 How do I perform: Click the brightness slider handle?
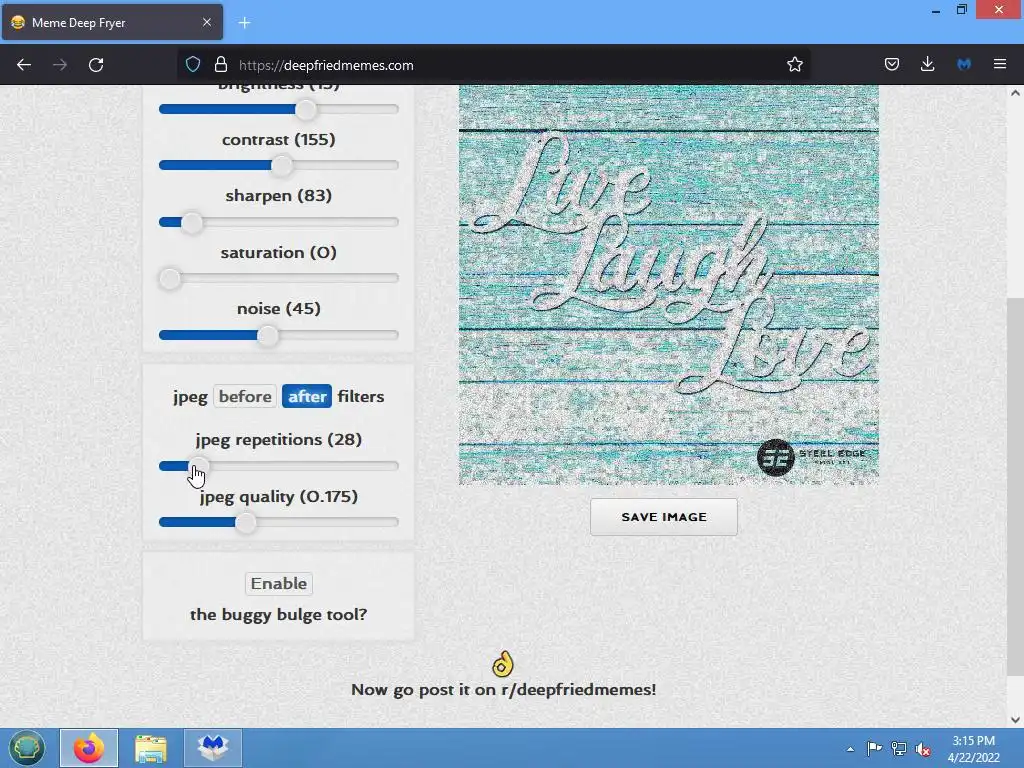306,110
